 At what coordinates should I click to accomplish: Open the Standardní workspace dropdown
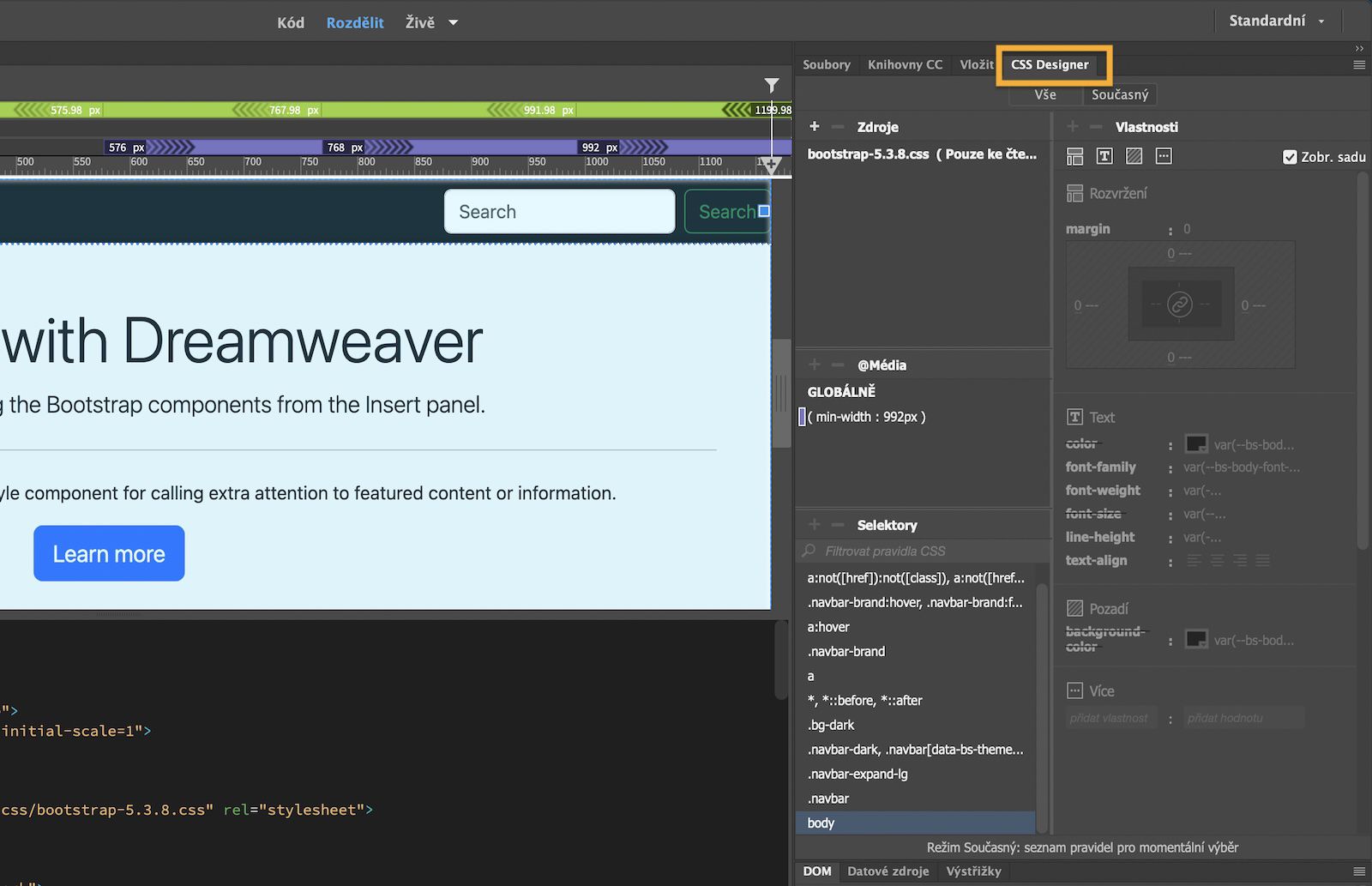click(1277, 20)
